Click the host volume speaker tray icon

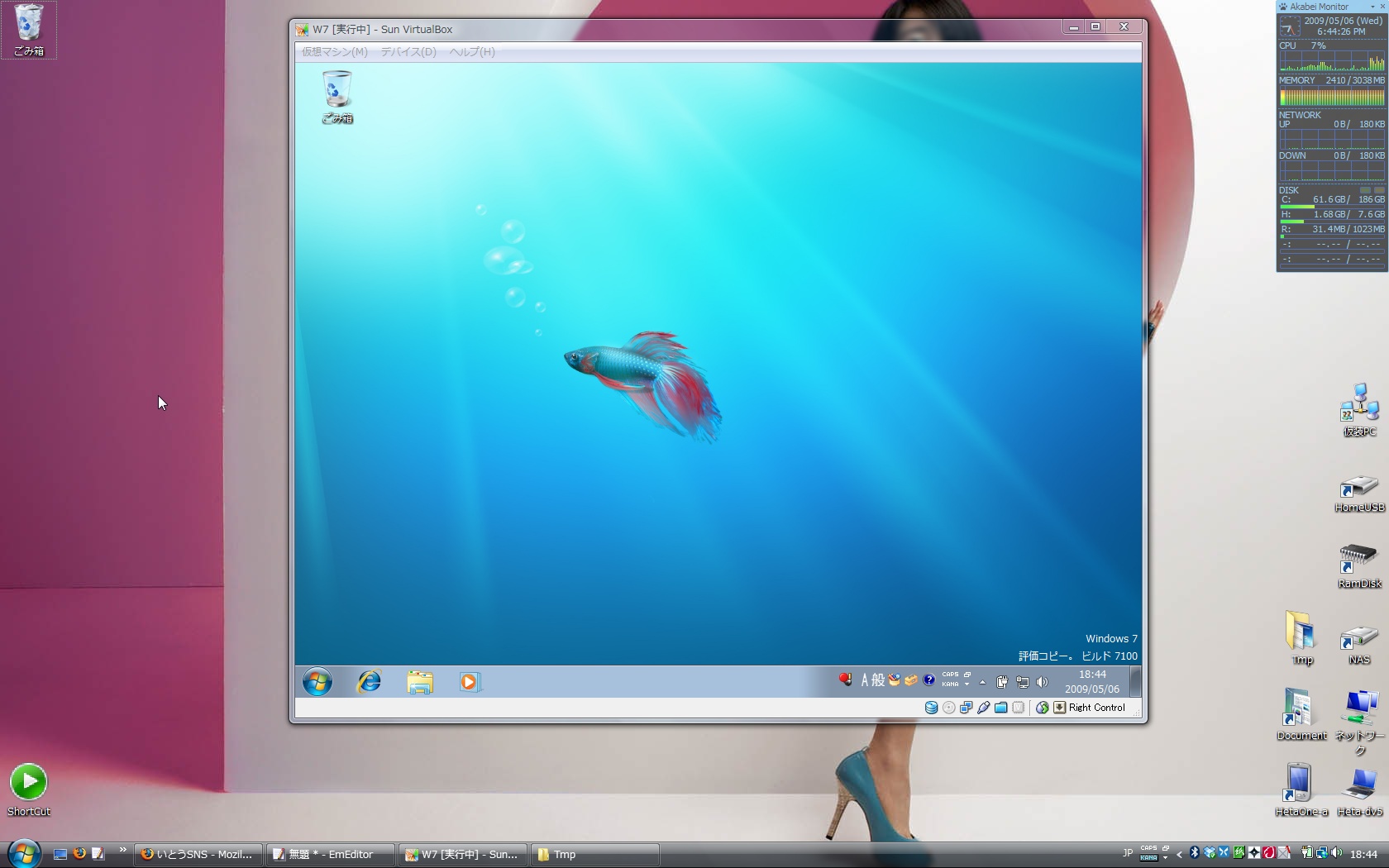point(1336,852)
